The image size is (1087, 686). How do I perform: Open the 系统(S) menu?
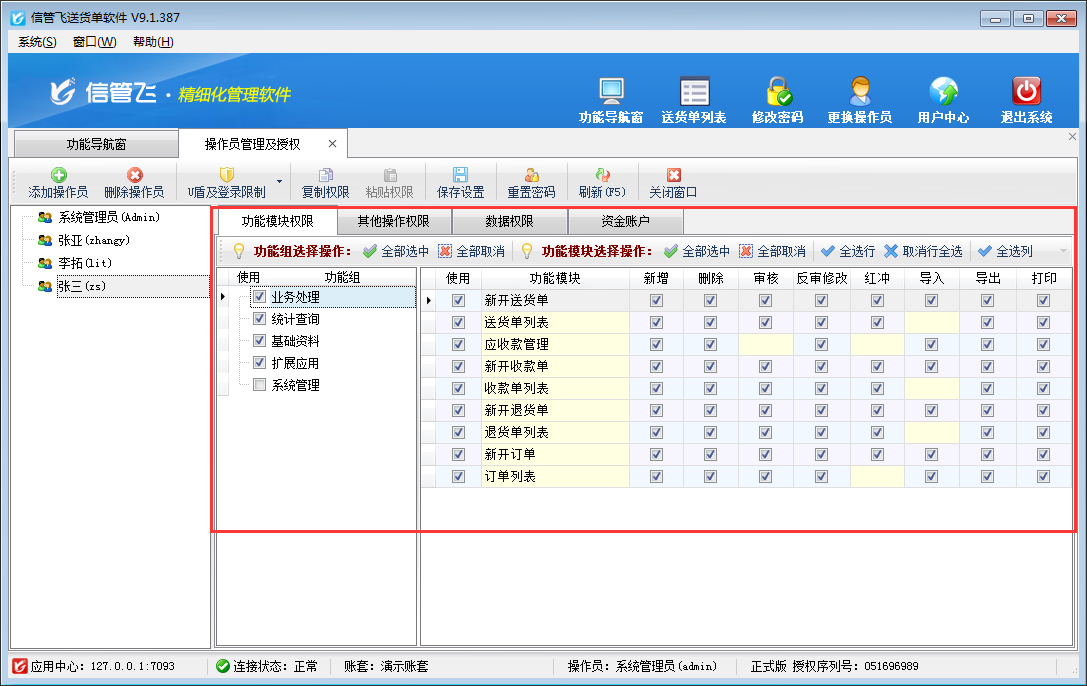pyautogui.click(x=37, y=41)
